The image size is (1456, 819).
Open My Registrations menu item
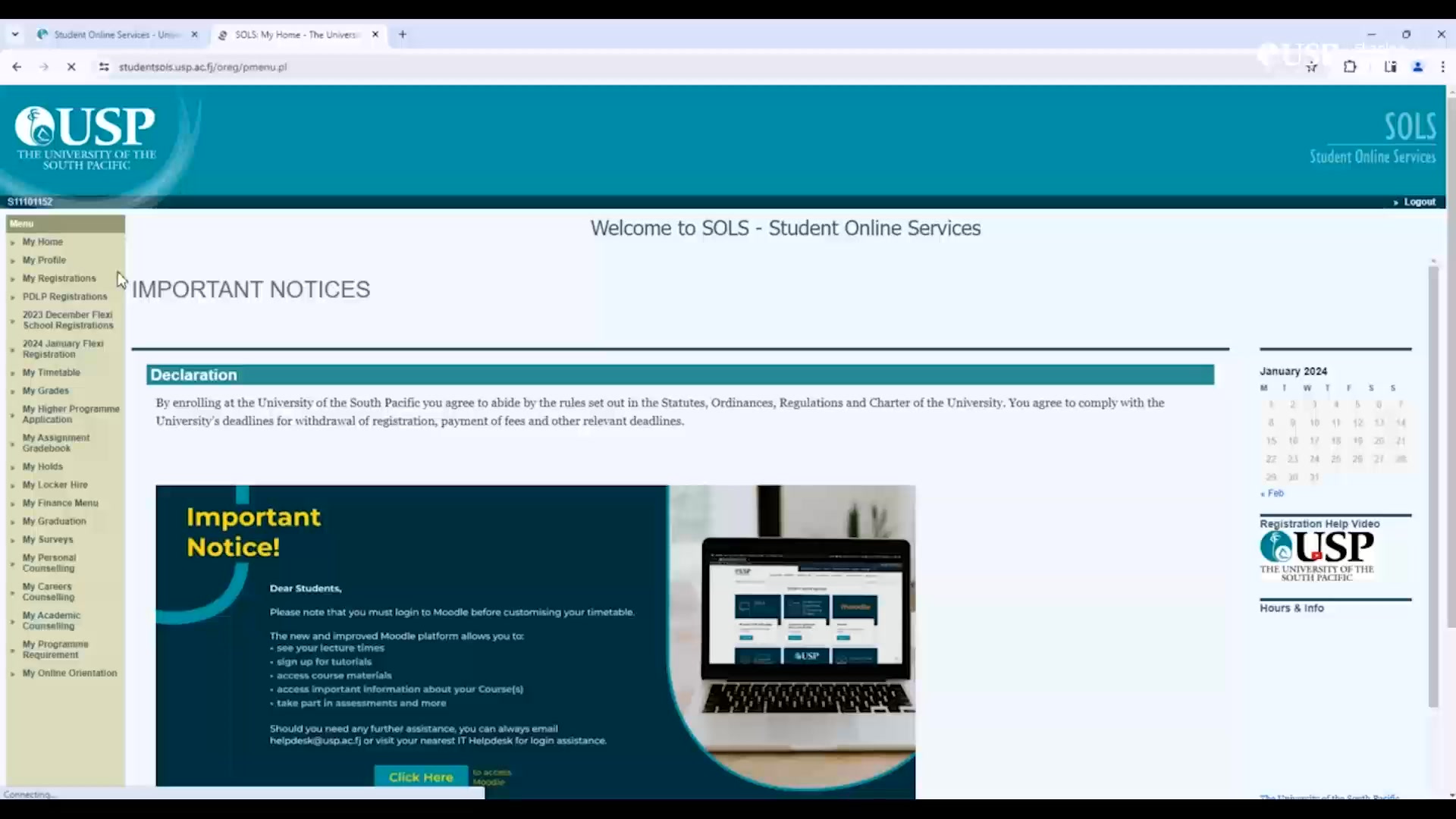coord(59,278)
